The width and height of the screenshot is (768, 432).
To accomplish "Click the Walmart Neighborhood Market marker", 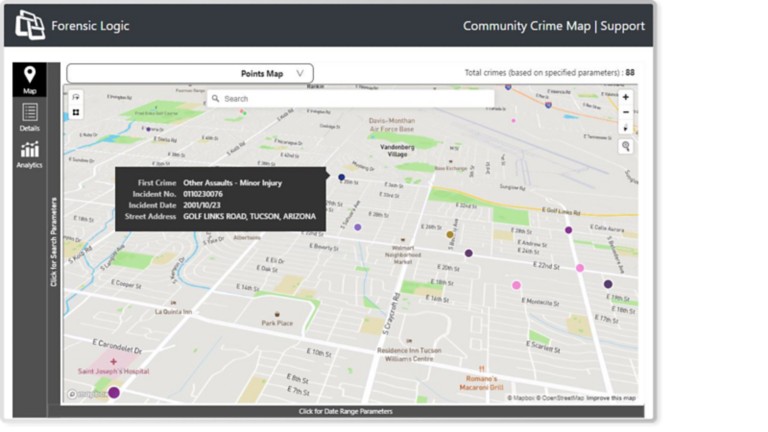I will (403, 240).
